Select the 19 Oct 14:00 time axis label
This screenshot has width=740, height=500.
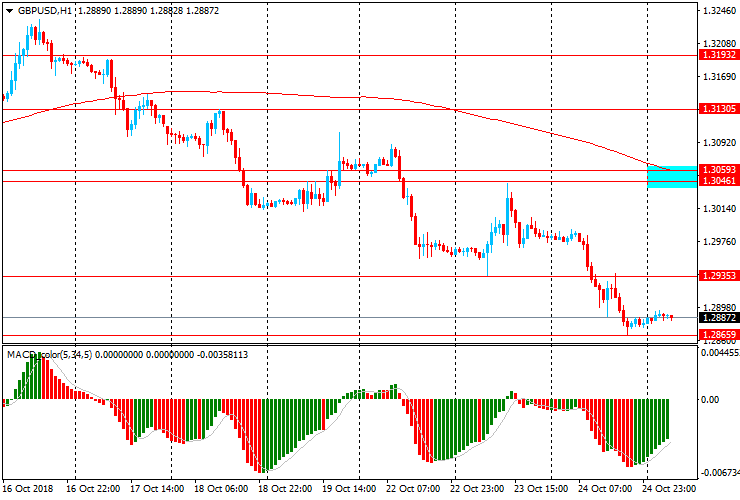tap(349, 489)
